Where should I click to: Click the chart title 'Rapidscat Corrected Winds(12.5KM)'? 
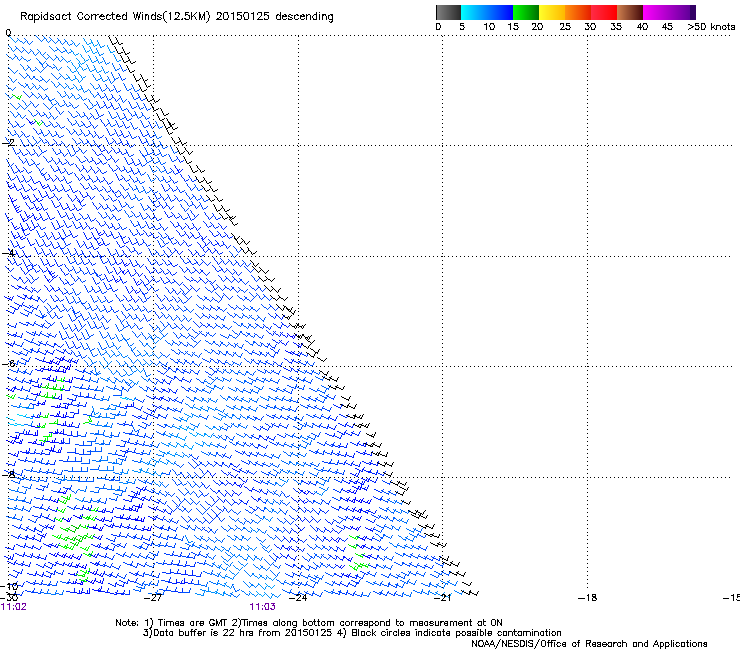point(115,17)
